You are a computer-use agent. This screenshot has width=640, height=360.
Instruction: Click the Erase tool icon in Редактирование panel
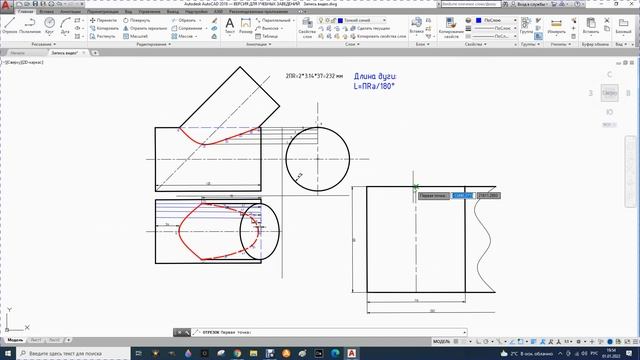(x=215, y=20)
